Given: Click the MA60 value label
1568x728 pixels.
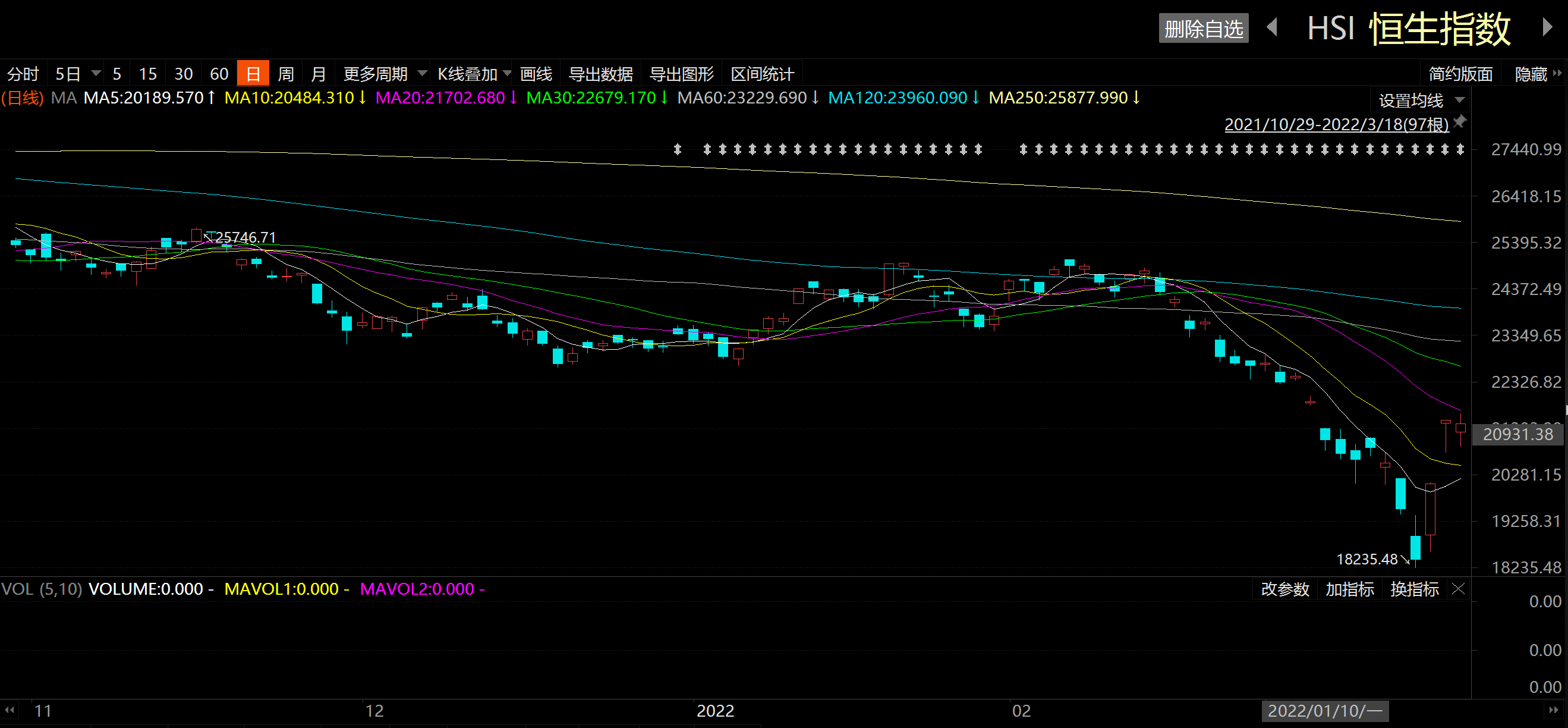Looking at the screenshot, I should [749, 98].
